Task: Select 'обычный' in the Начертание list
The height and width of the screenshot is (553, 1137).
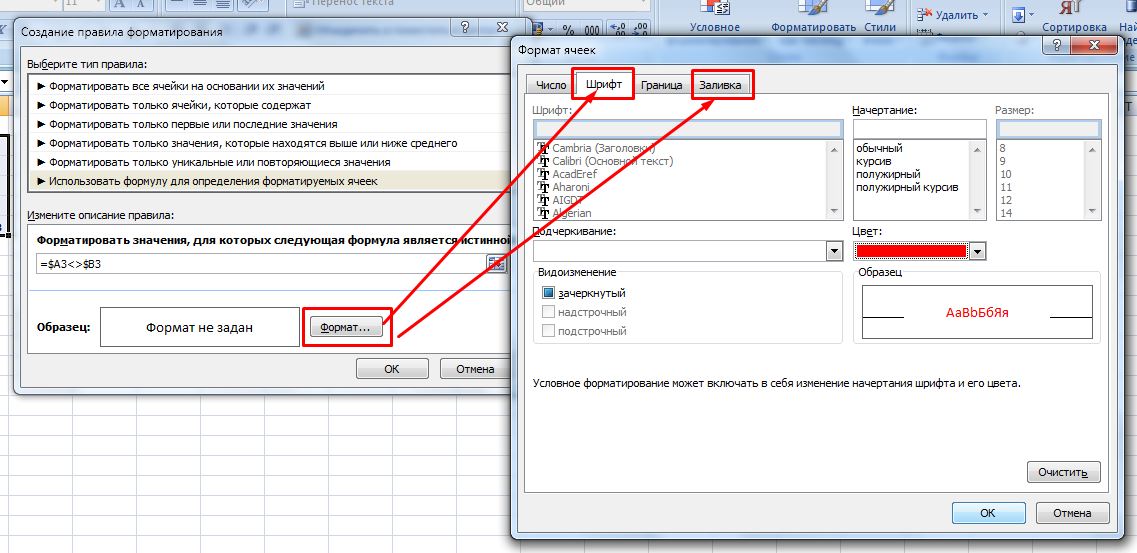Action: coord(879,148)
